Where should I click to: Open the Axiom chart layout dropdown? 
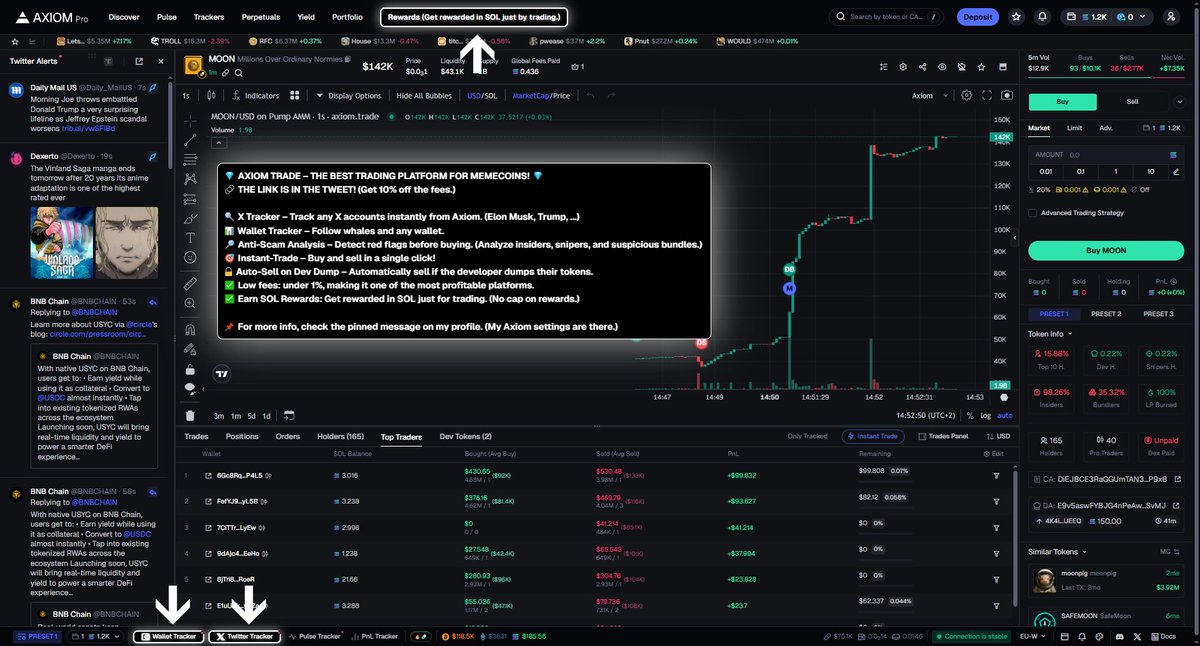click(929, 96)
